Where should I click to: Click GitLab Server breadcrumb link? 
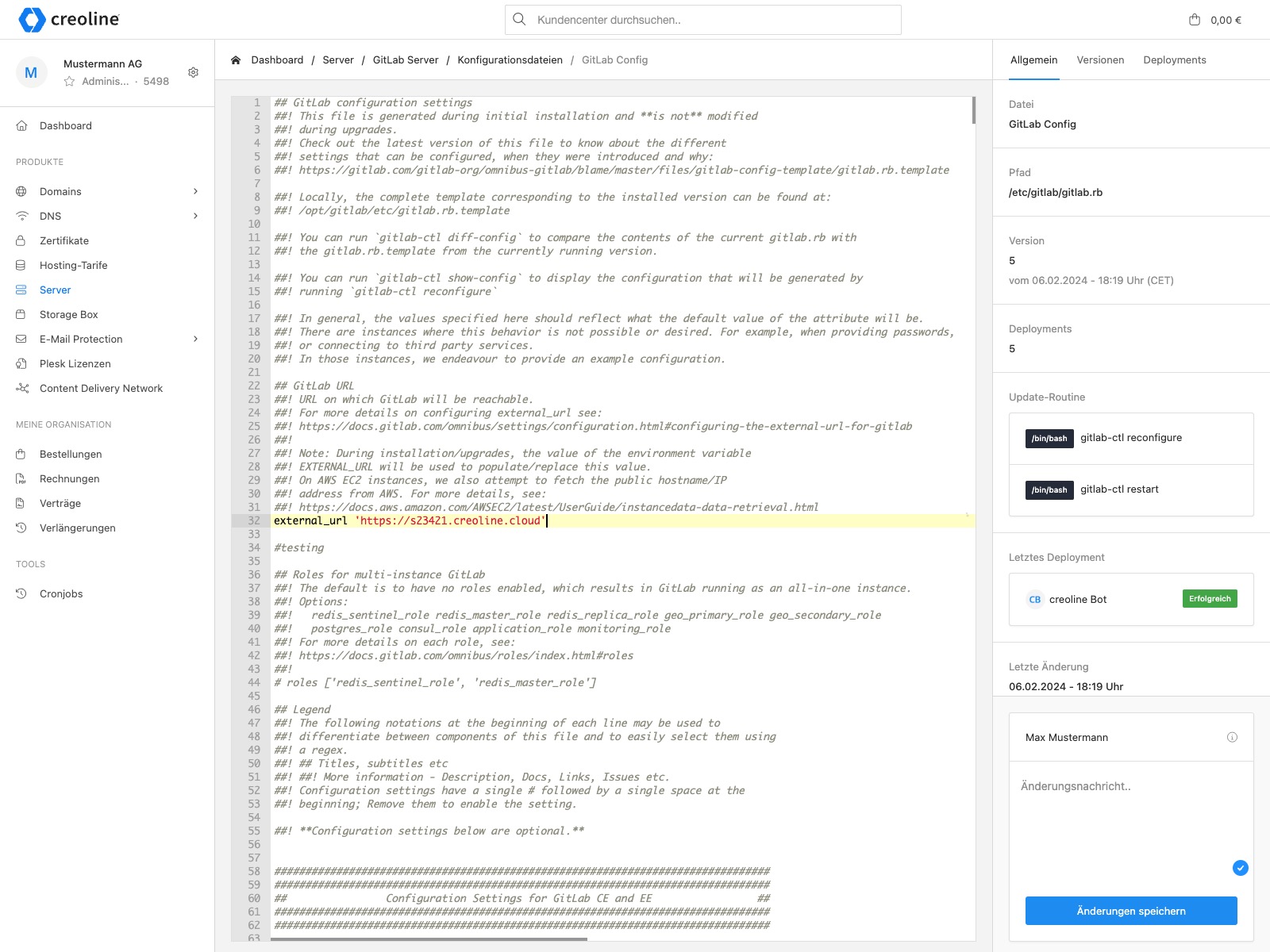tap(406, 59)
